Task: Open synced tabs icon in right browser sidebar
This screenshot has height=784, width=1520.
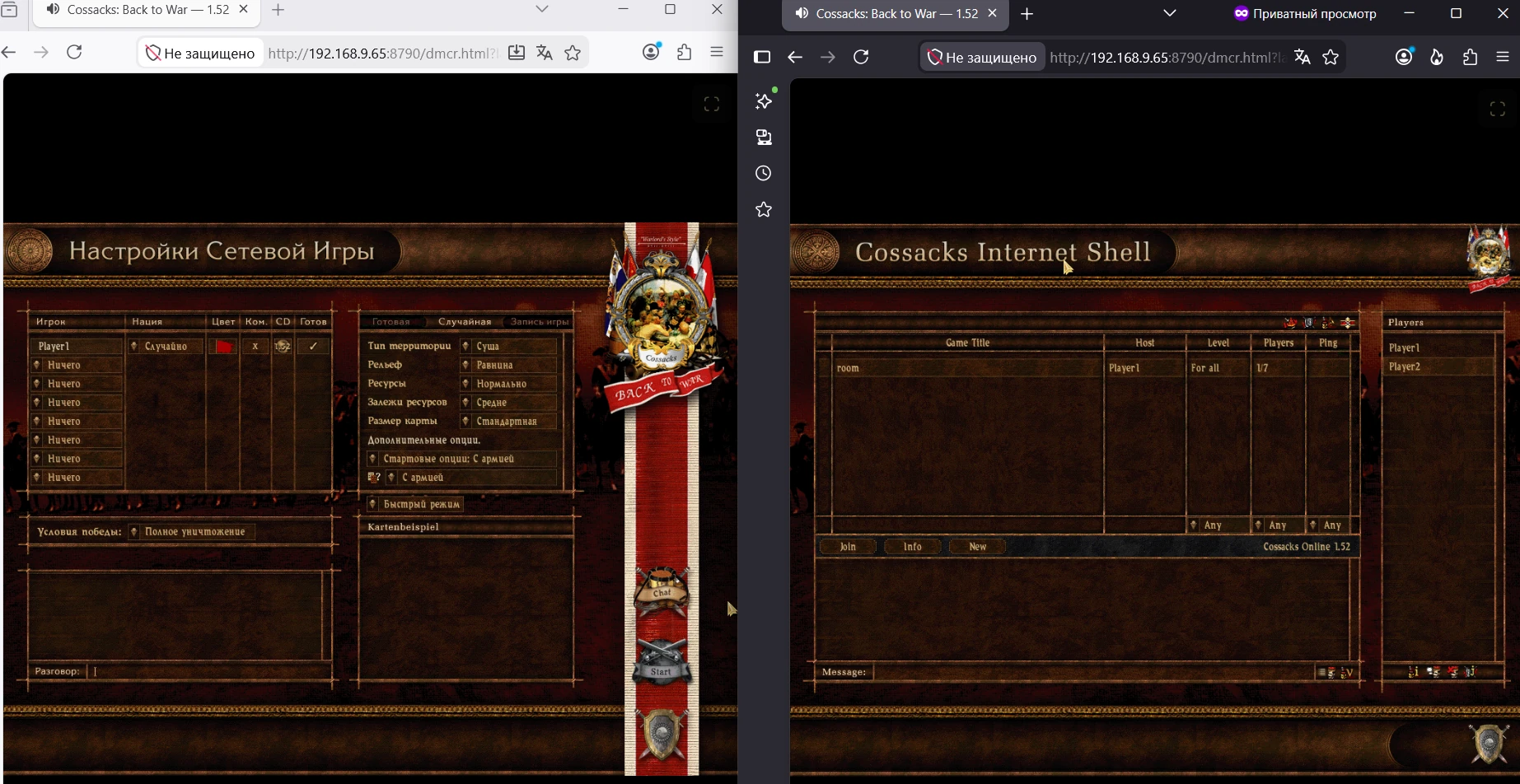Action: pos(764,138)
